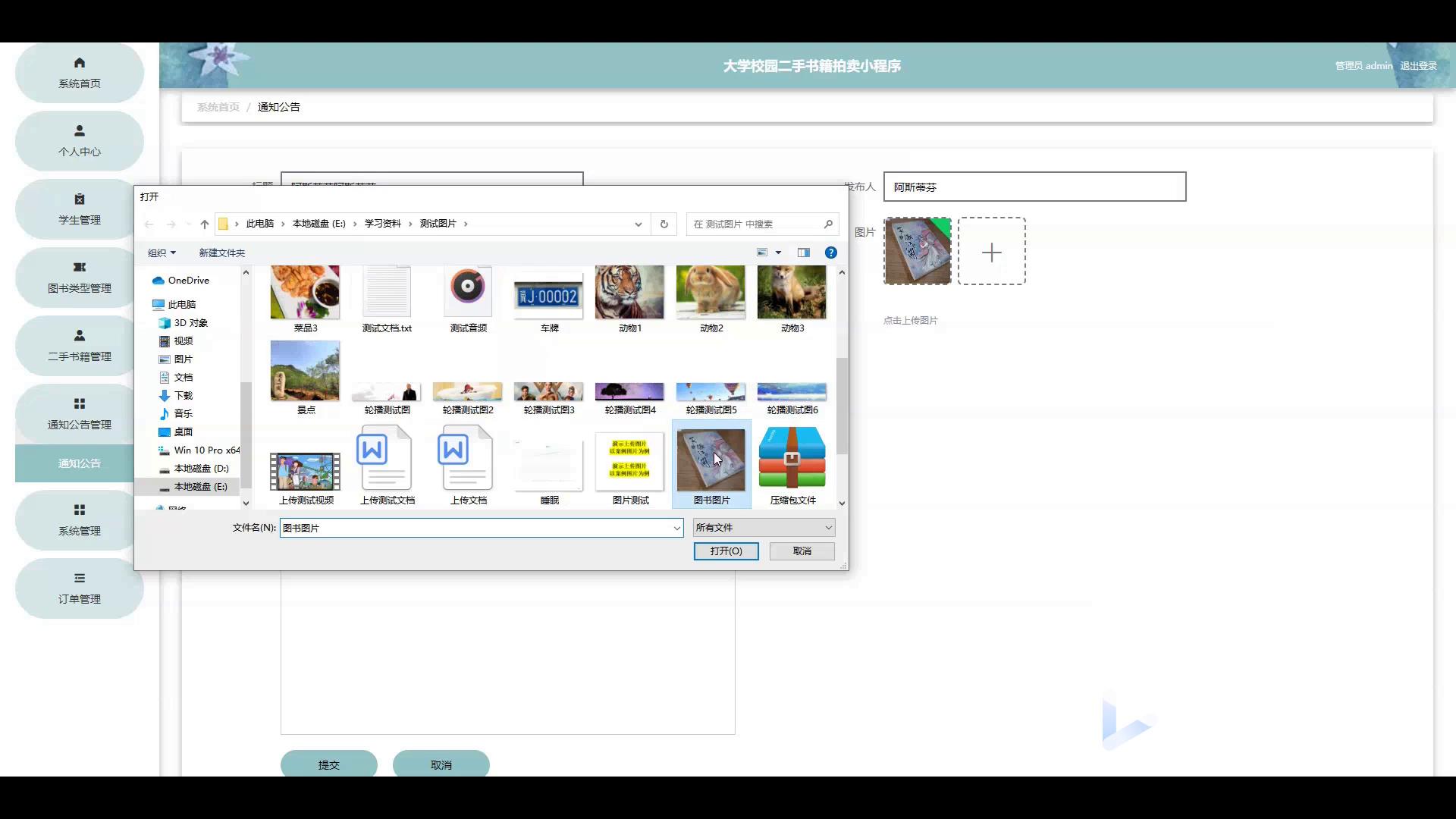Click 新建文件夹 in dialog toolbar
Screen dimensions: 1456x819
pos(221,253)
